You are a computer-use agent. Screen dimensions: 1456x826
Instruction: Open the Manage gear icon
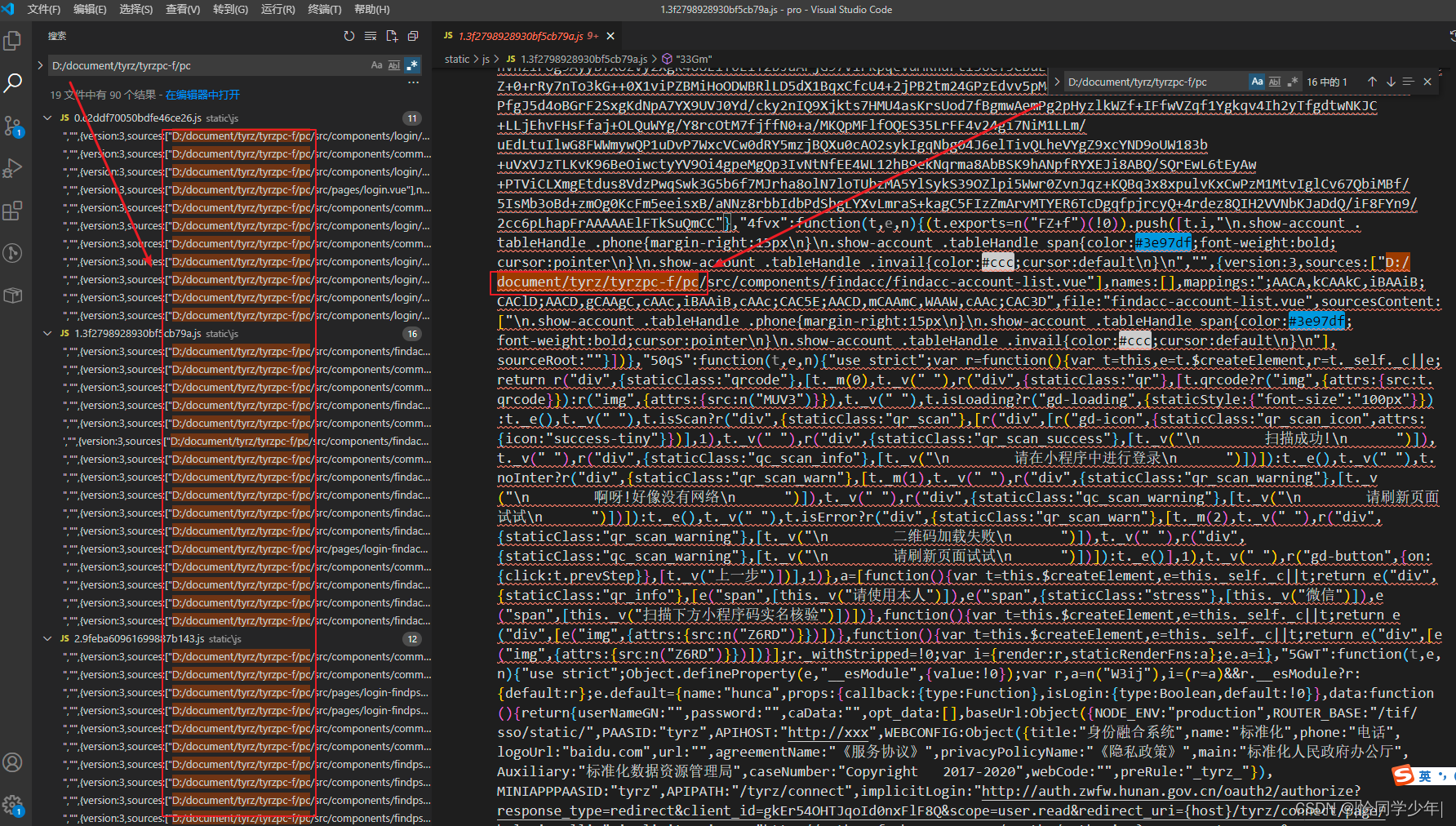click(x=12, y=805)
